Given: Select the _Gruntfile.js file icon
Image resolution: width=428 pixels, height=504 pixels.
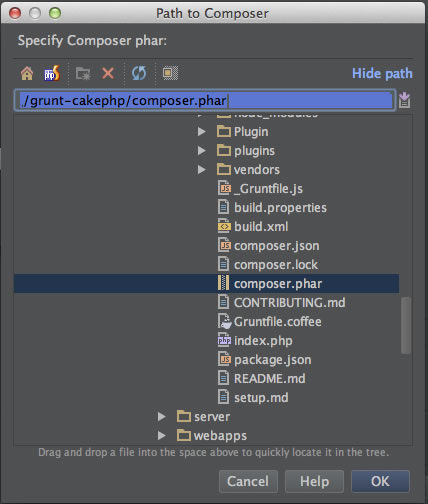Looking at the screenshot, I should click(x=224, y=188).
